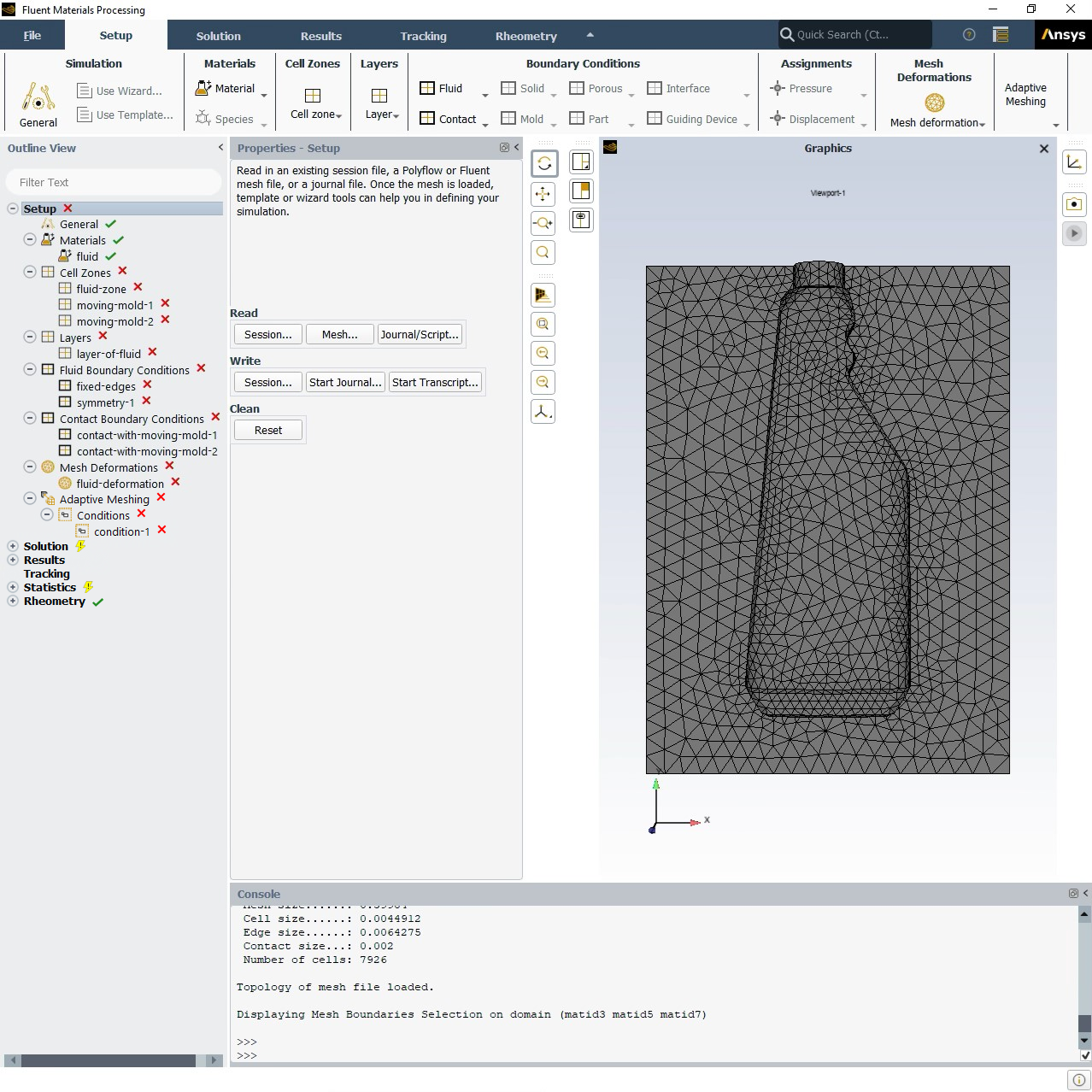Click the Guiding Device icon in Boundary Conditions
This screenshot has width=1092, height=1092.
click(690, 119)
